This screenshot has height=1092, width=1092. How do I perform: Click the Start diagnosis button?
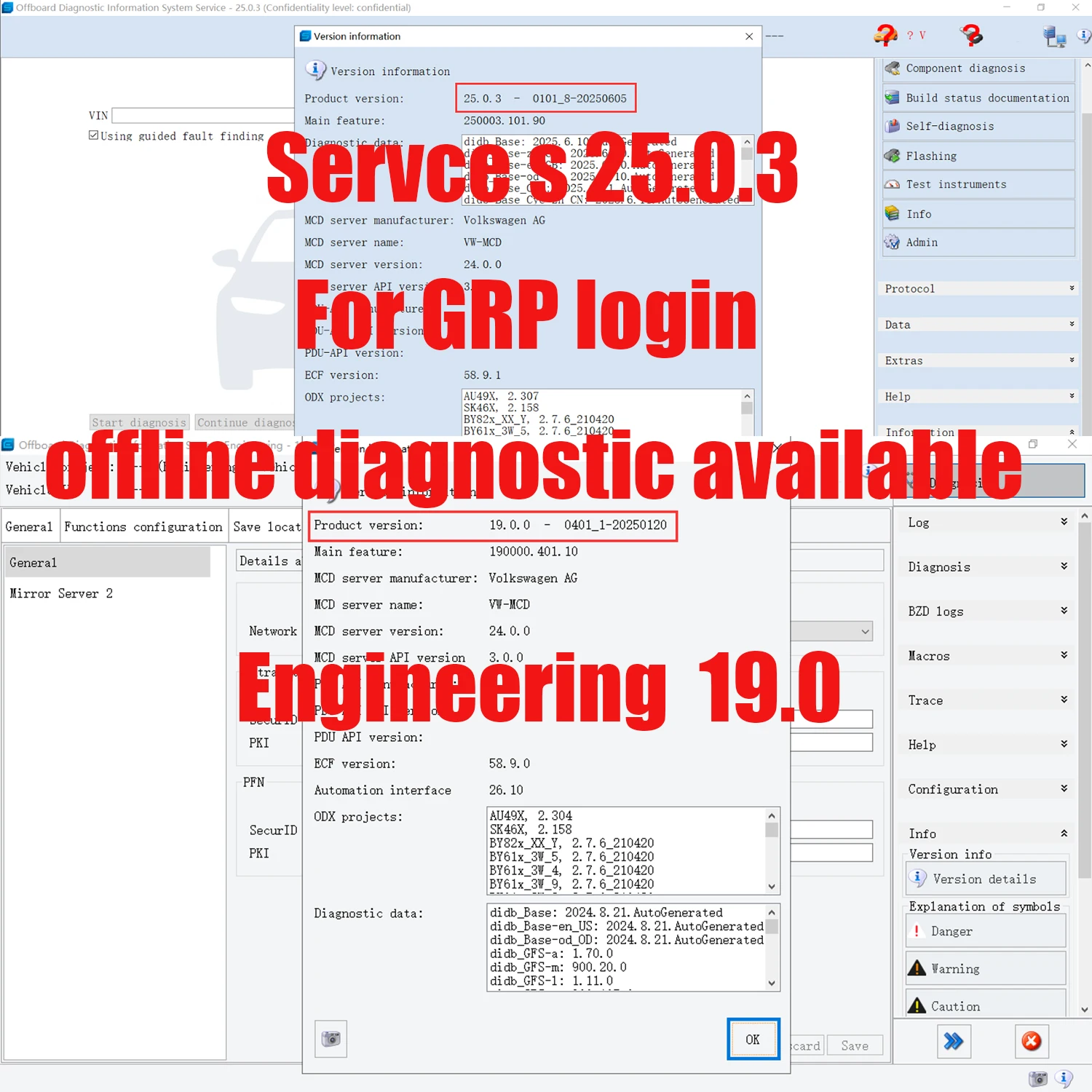[139, 422]
